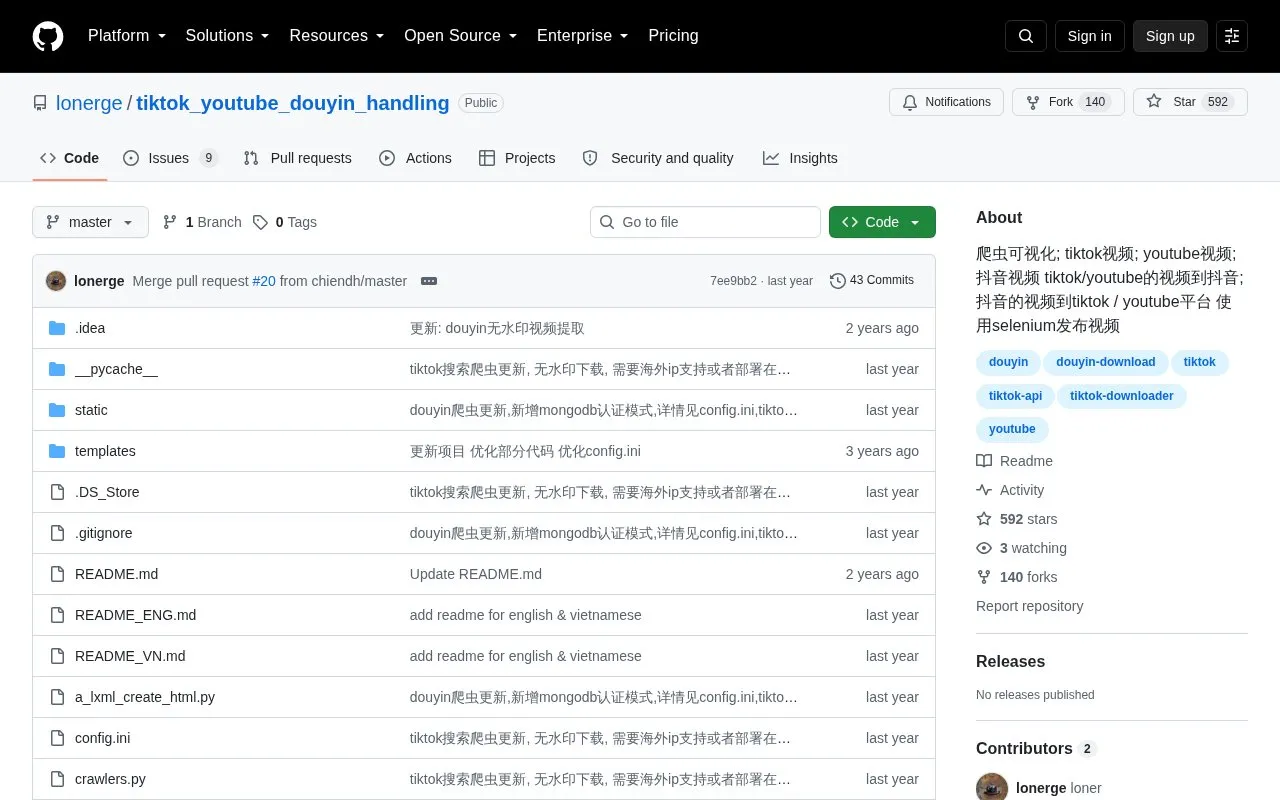Expand the Enterprise menu

point(583,36)
